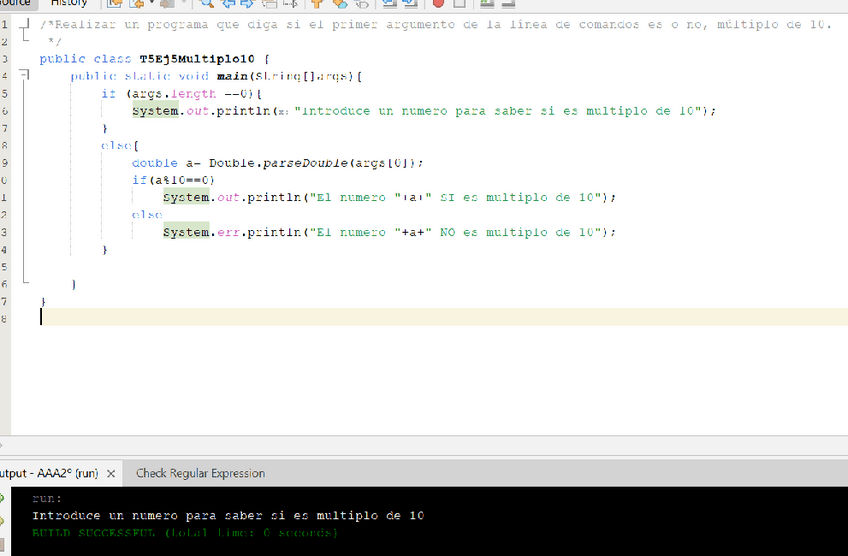Re-run the program from the output sidebar
Screen dimensions: 848x556
point(4,497)
